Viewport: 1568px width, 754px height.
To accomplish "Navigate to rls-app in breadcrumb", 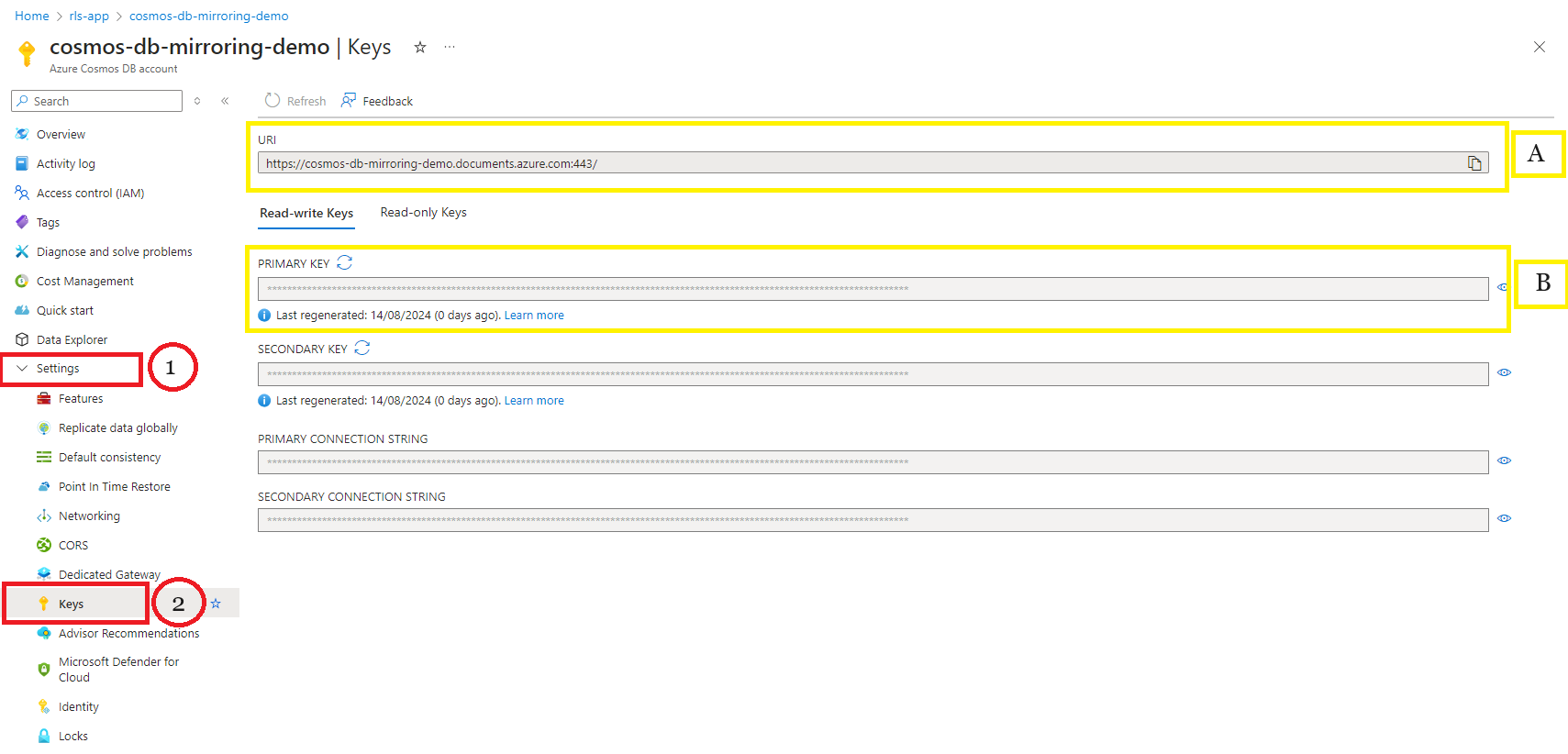I will 89,16.
